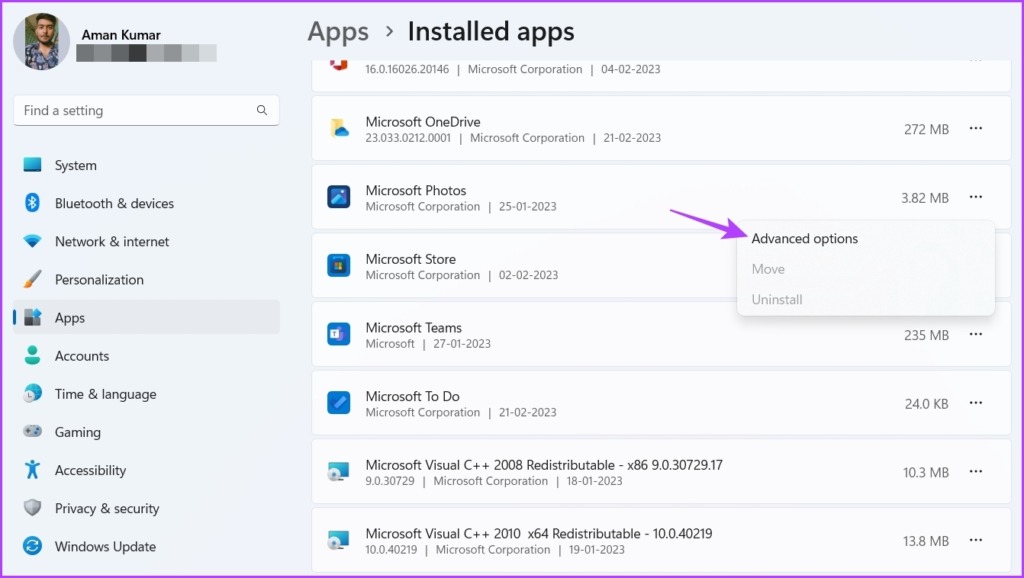Click the search magnifier icon
Viewport: 1024px width, 578px height.
click(261, 110)
